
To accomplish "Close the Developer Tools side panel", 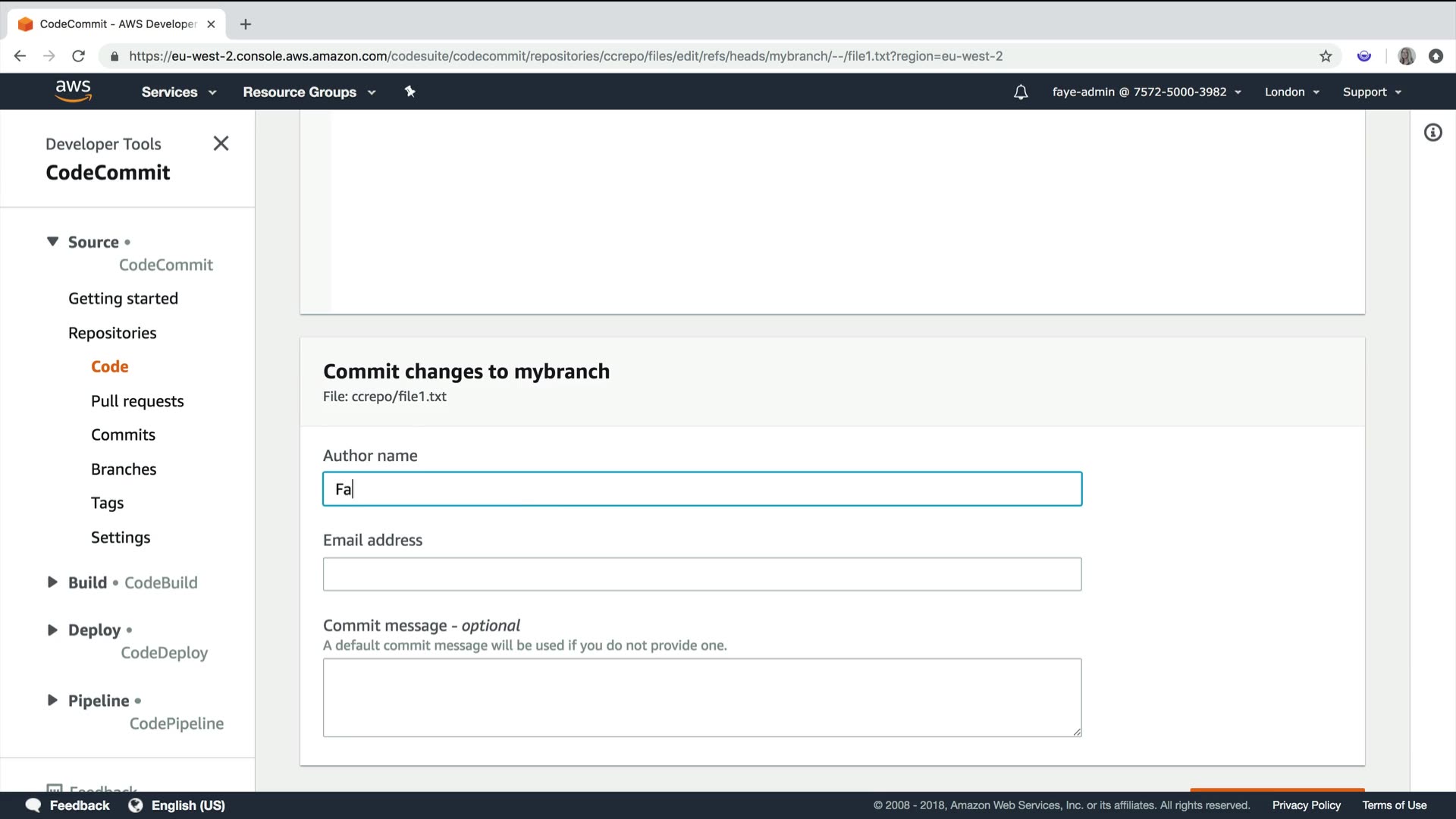I will 221,143.
